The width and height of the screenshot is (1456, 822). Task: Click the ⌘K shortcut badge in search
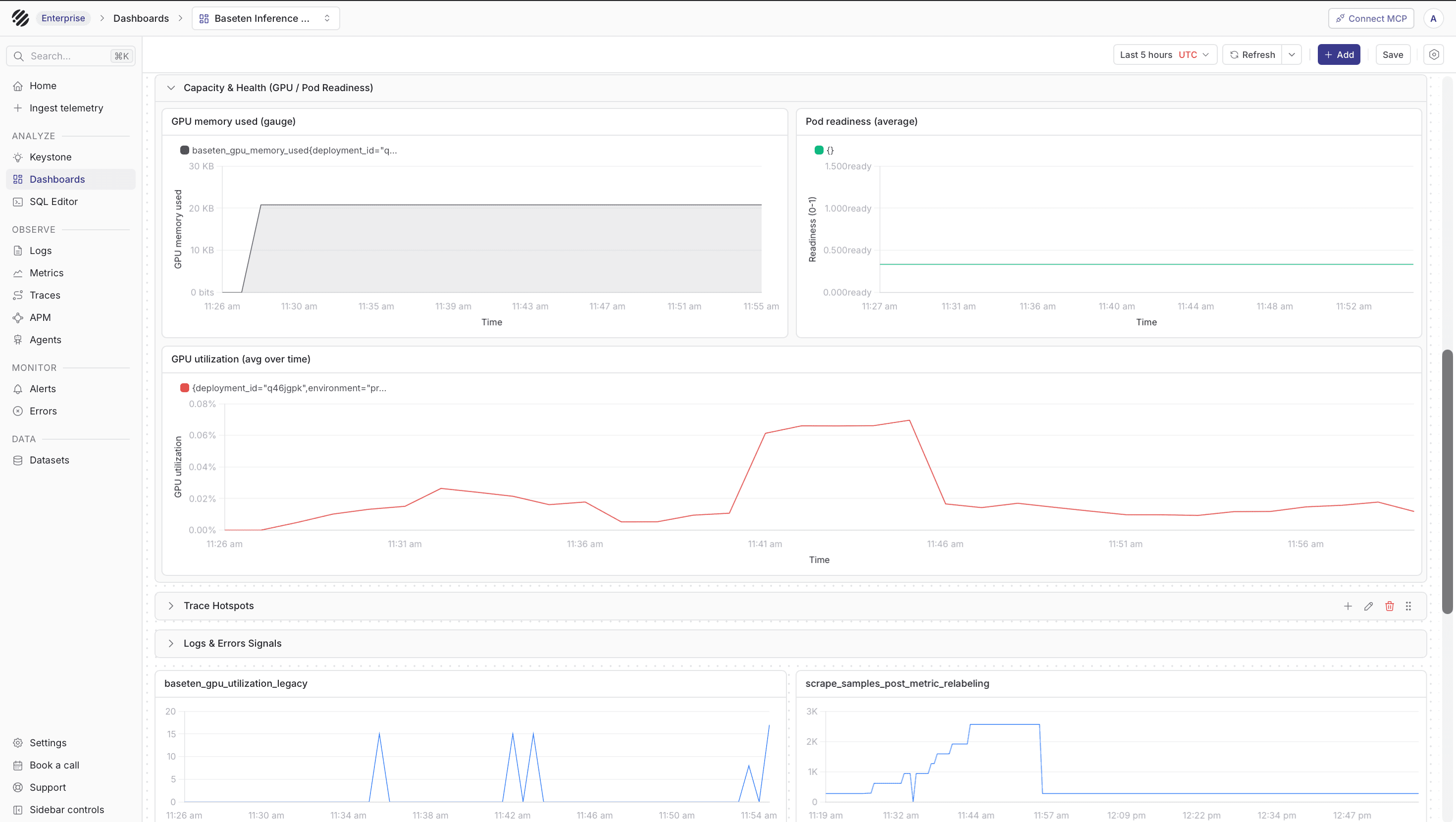pos(121,56)
